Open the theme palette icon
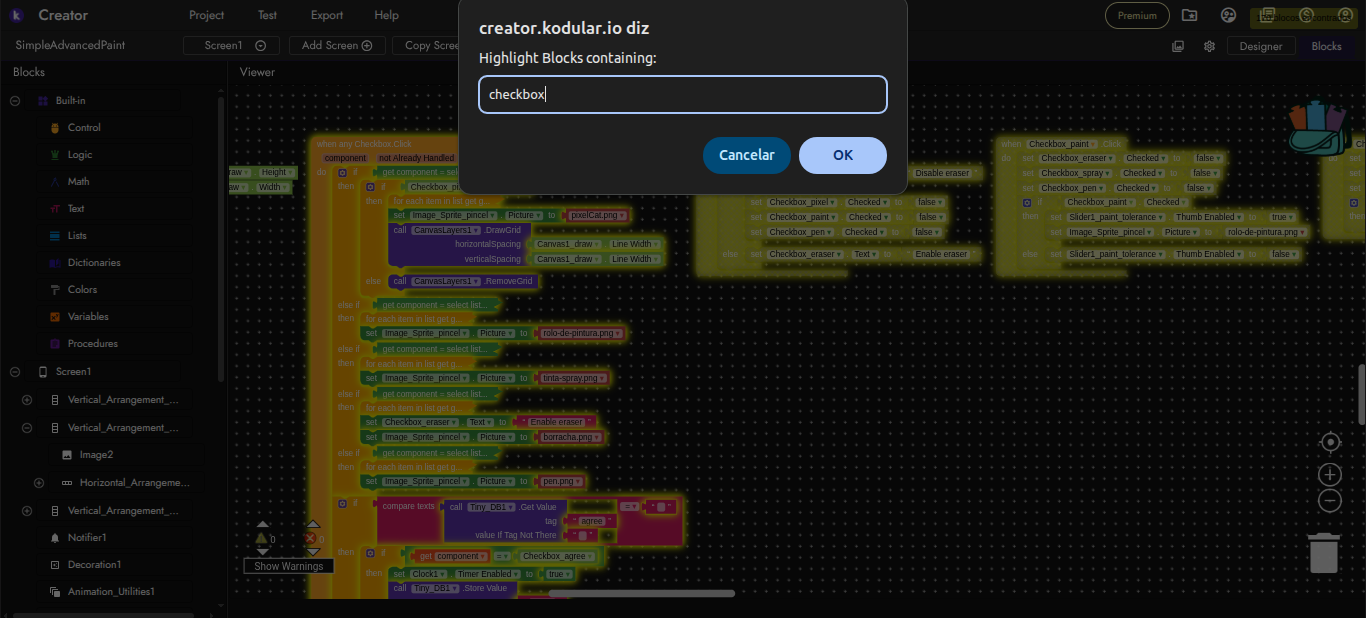The width and height of the screenshot is (1366, 618). click(x=1229, y=15)
